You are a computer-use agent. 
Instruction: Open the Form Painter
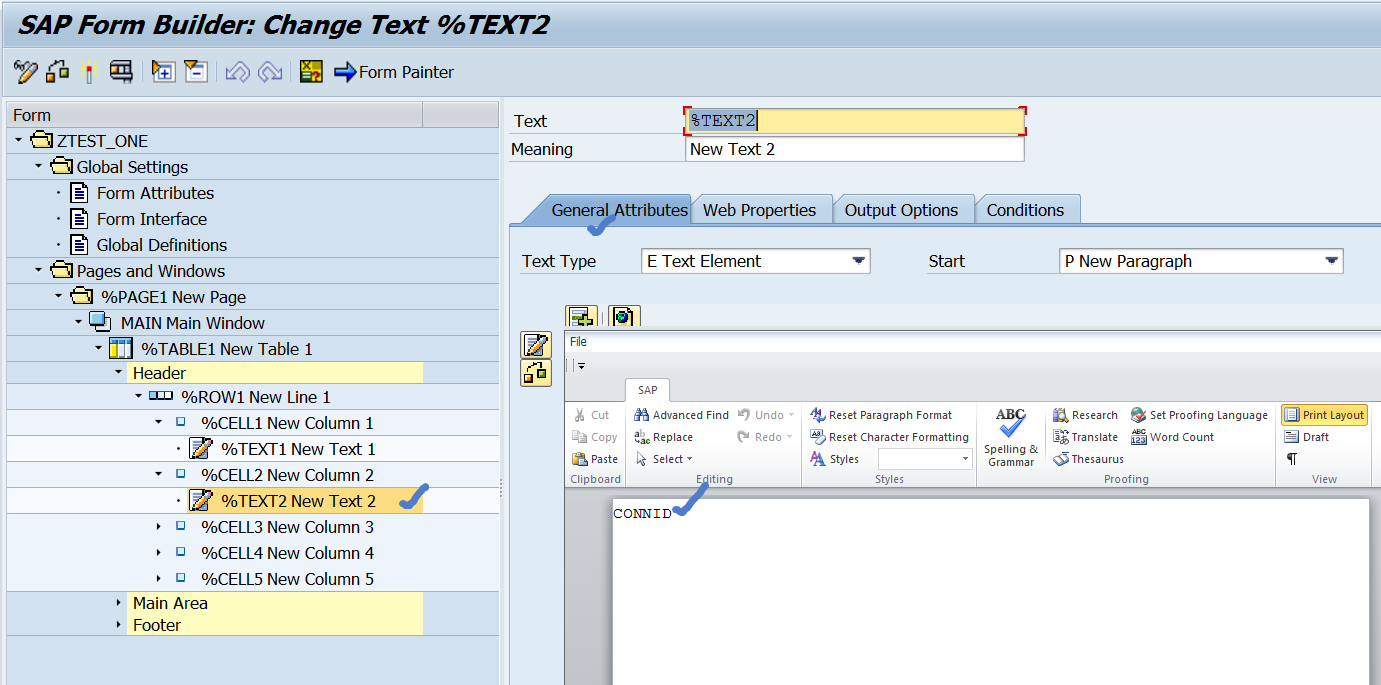(x=394, y=72)
